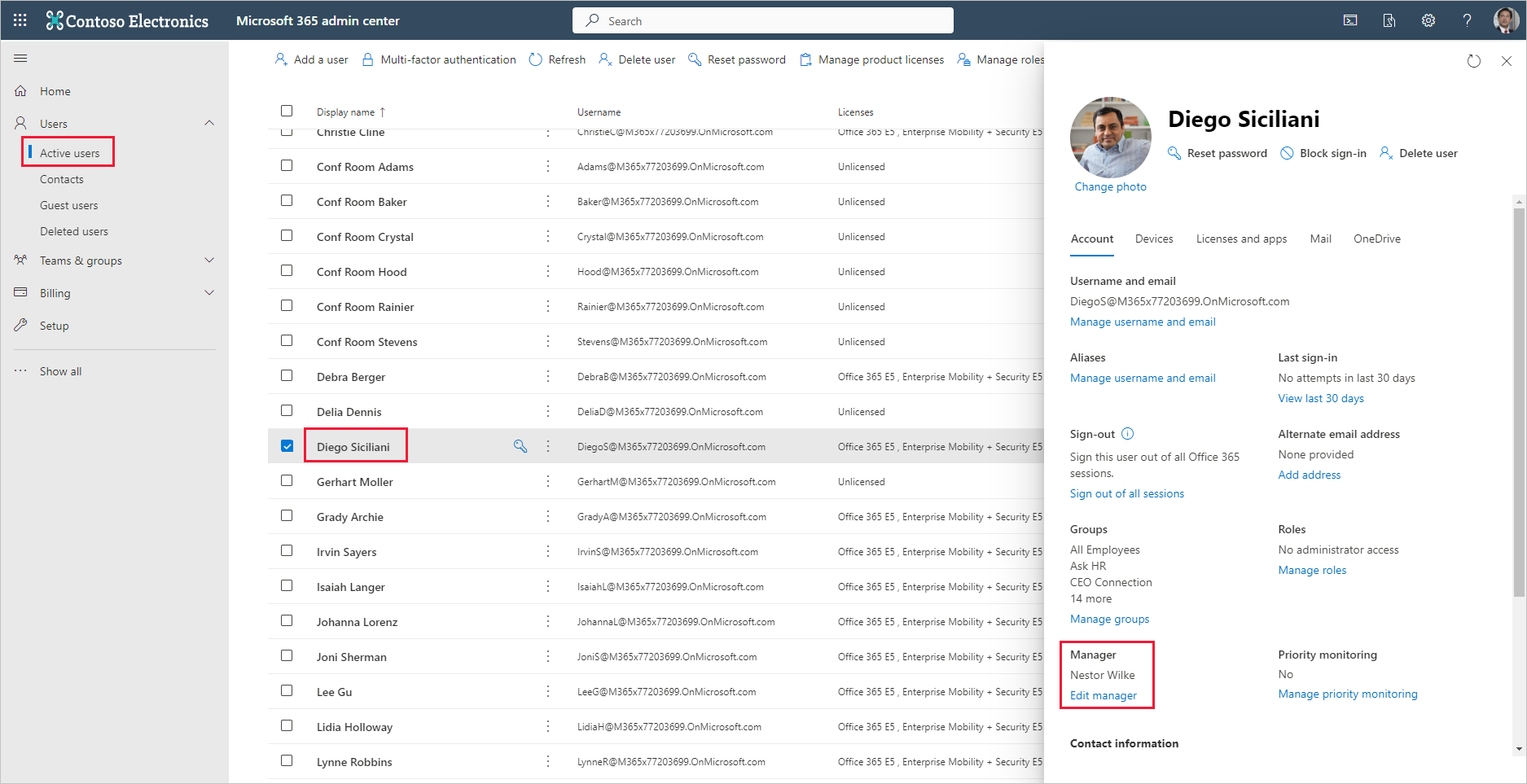Toggle the select-all checkbox in header row

(287, 111)
